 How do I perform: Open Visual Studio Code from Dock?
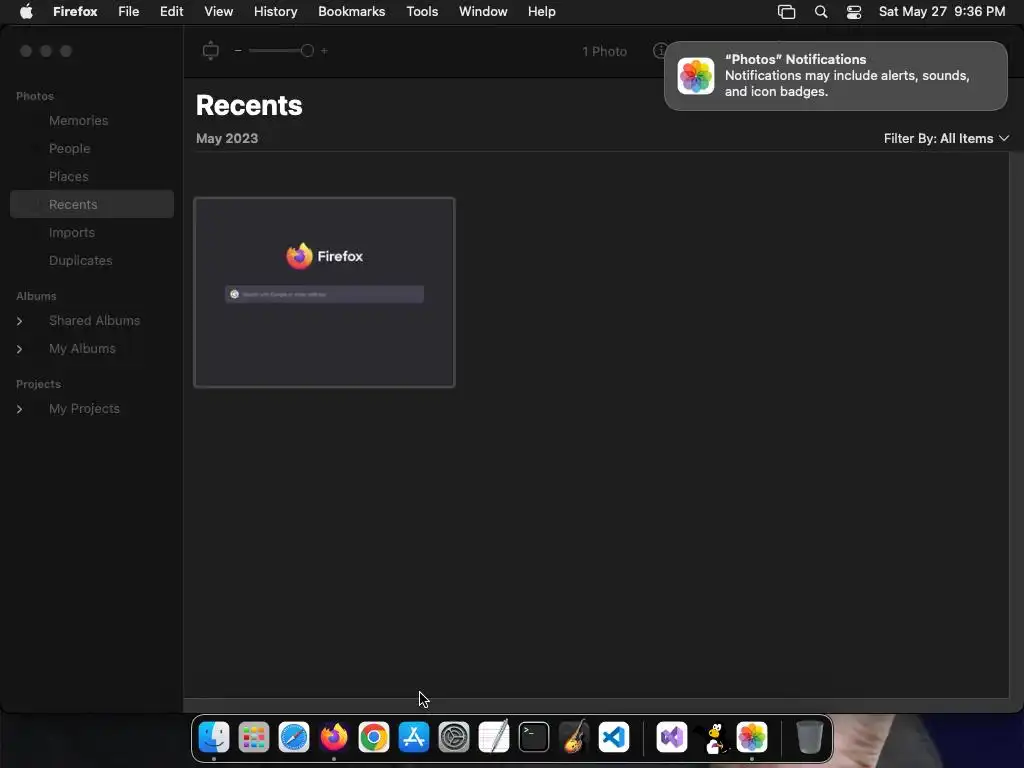pos(614,737)
